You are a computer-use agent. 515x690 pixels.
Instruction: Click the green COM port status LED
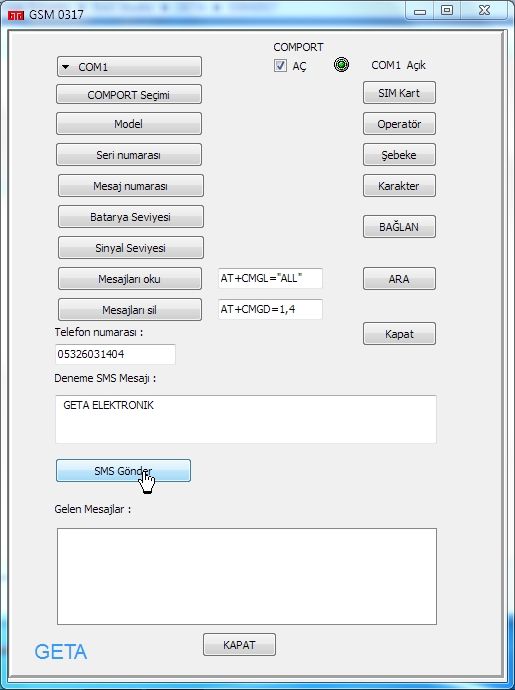click(341, 65)
